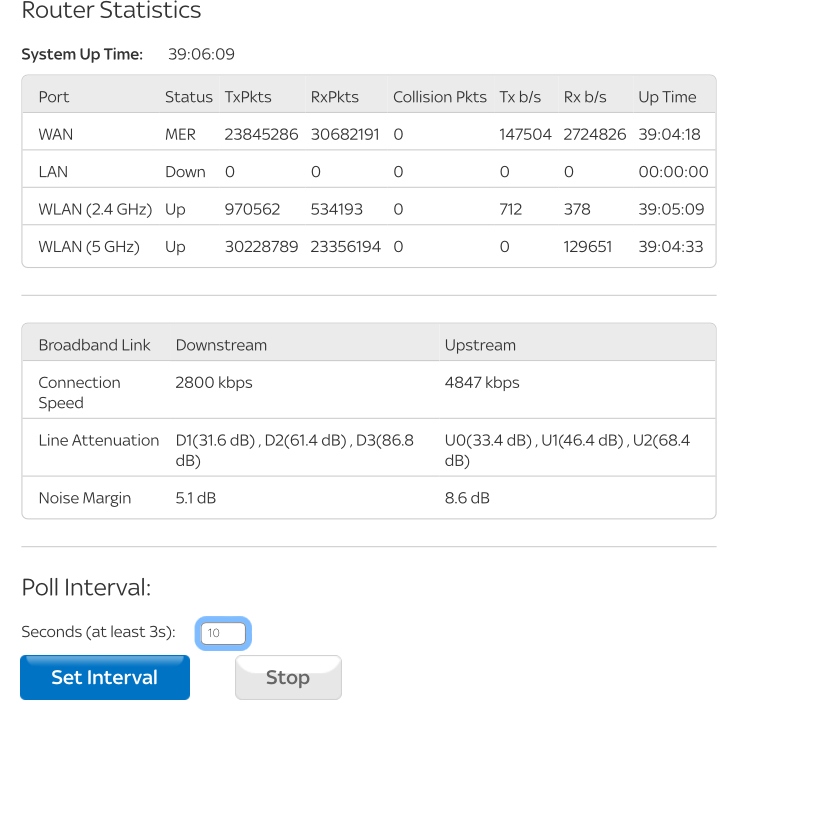Focus the poll interval seconds field

click(223, 633)
